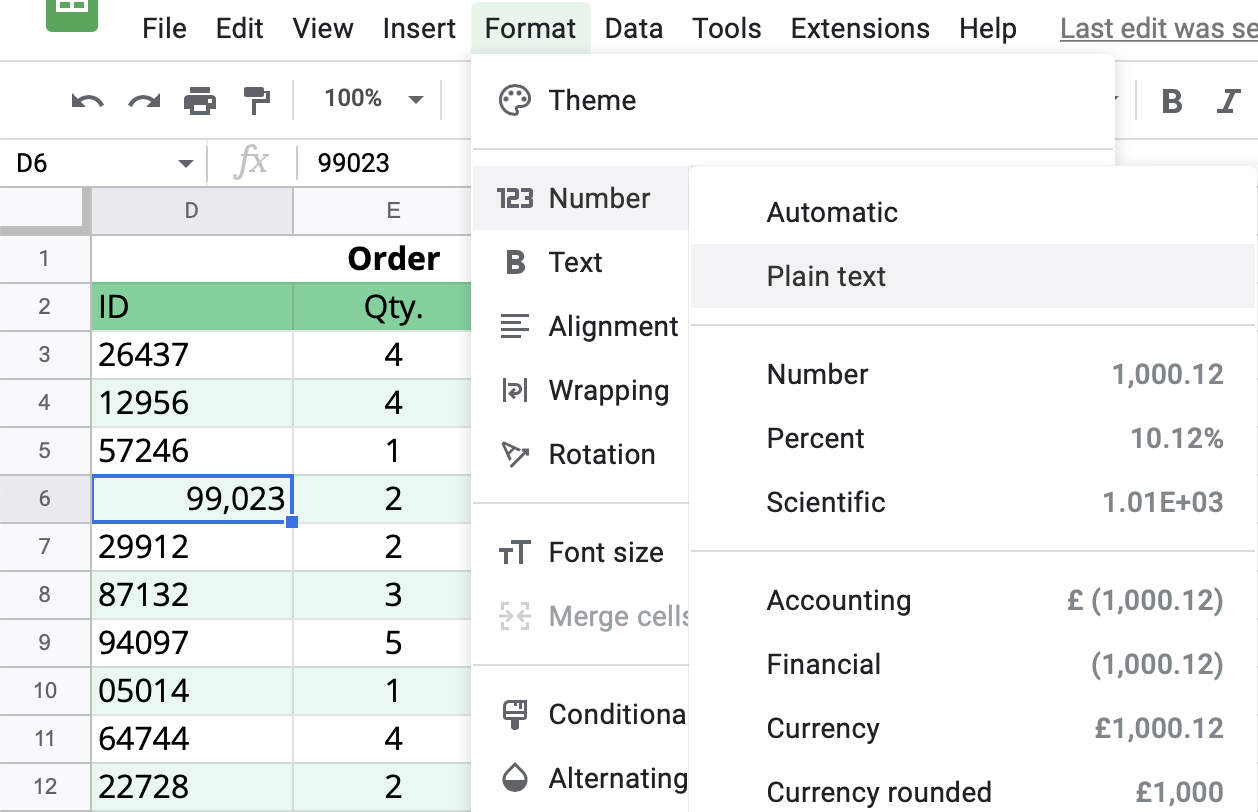1258x812 pixels.
Task: Select the Paint format tool
Action: (256, 99)
